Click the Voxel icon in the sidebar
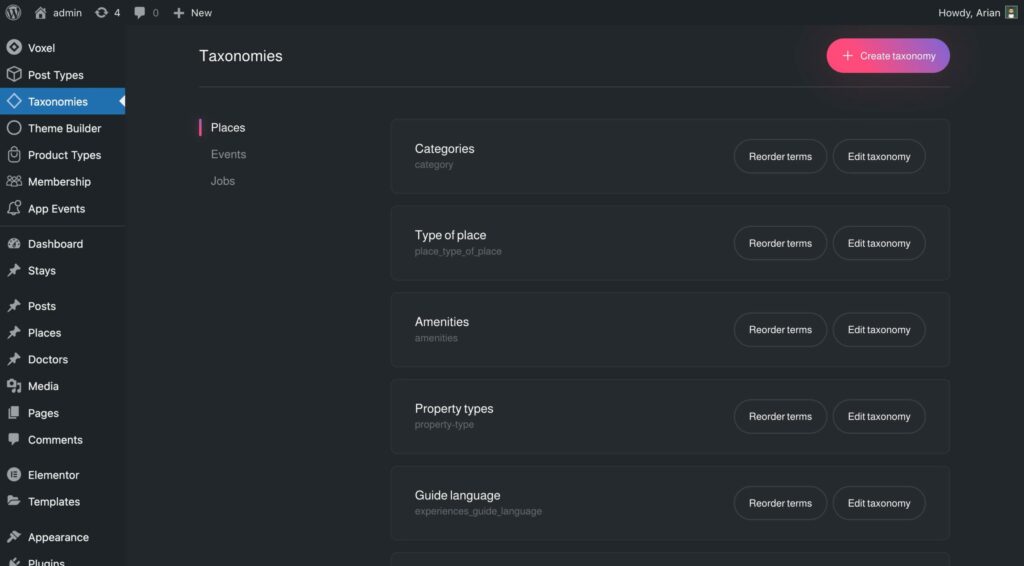Viewport: 1024px width, 566px height. pos(14,48)
